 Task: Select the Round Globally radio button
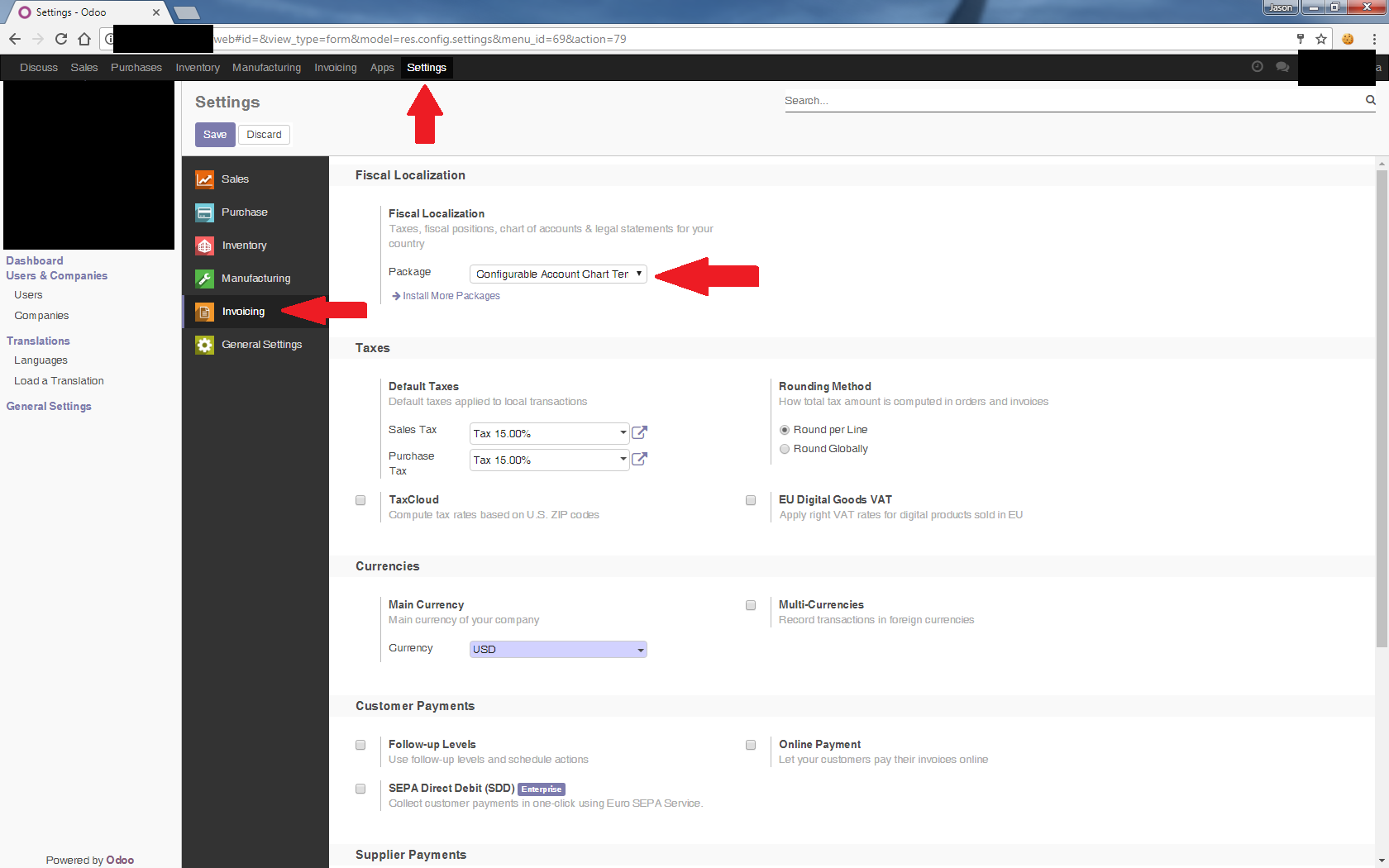(784, 449)
